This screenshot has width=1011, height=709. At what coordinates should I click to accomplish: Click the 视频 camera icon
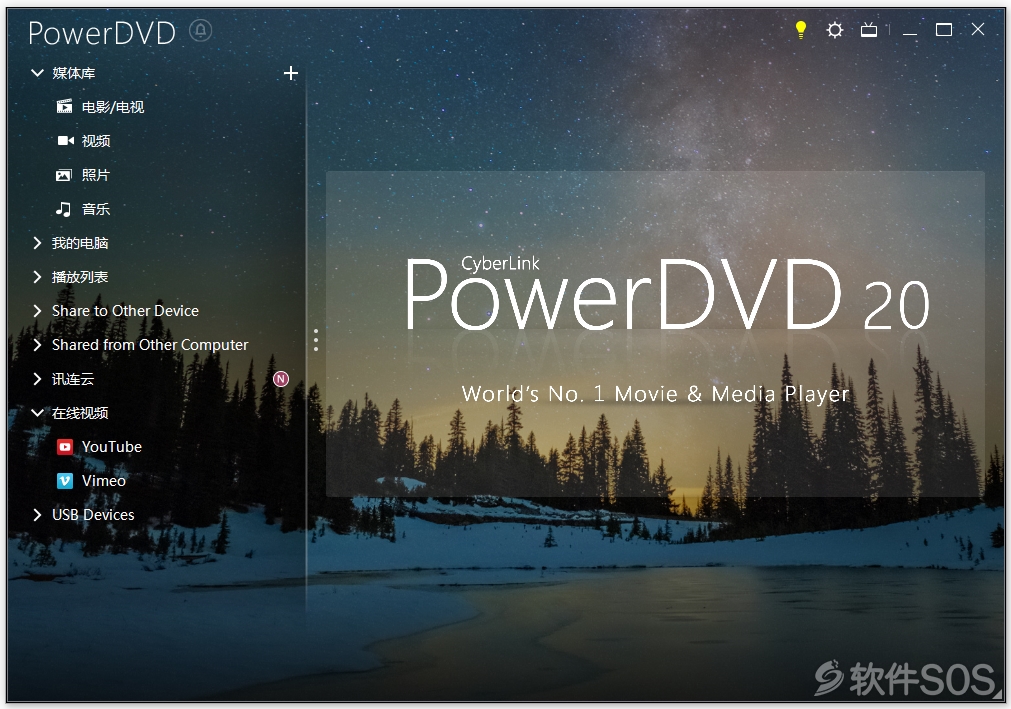pos(65,141)
